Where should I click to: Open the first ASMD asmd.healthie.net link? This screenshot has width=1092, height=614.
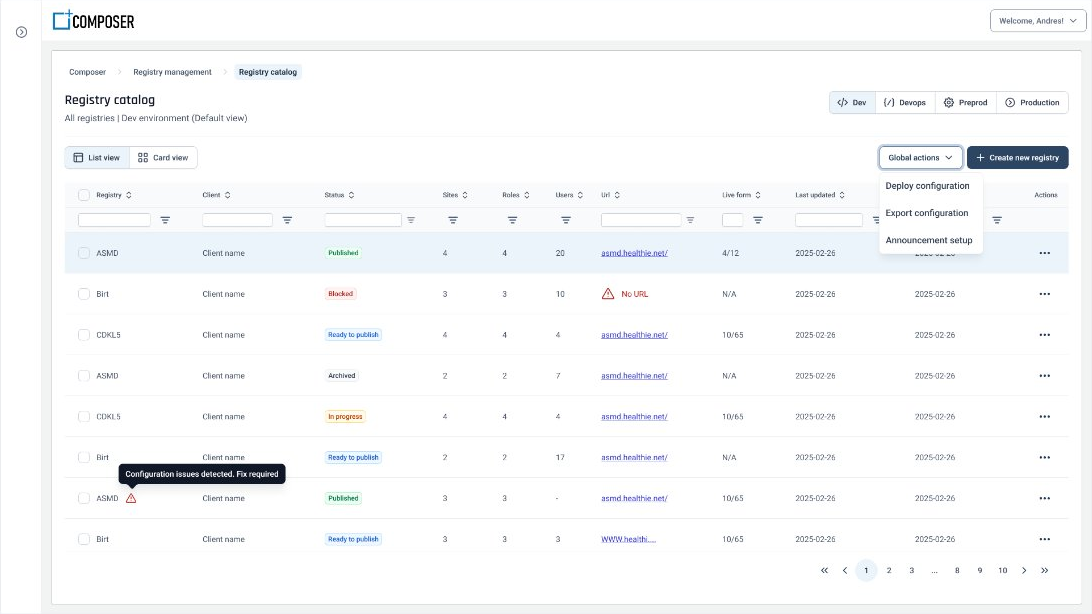pyautogui.click(x=634, y=253)
